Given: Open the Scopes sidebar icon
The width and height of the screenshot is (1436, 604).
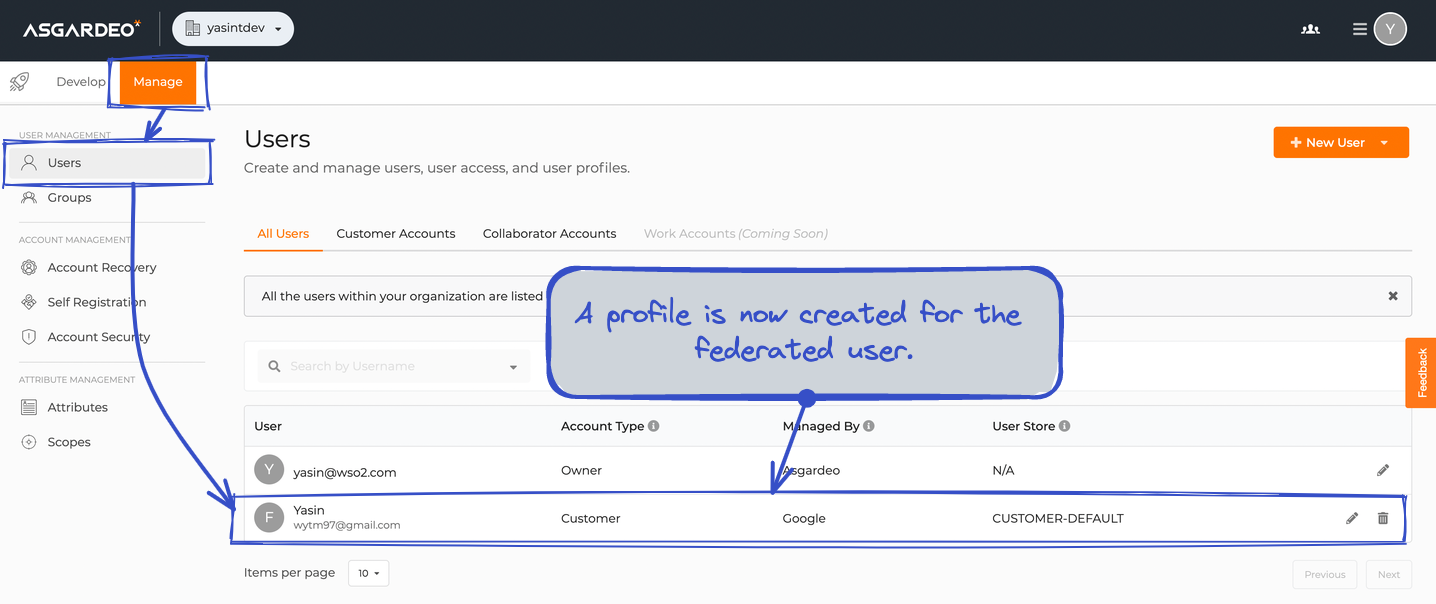Looking at the screenshot, I should point(29,442).
